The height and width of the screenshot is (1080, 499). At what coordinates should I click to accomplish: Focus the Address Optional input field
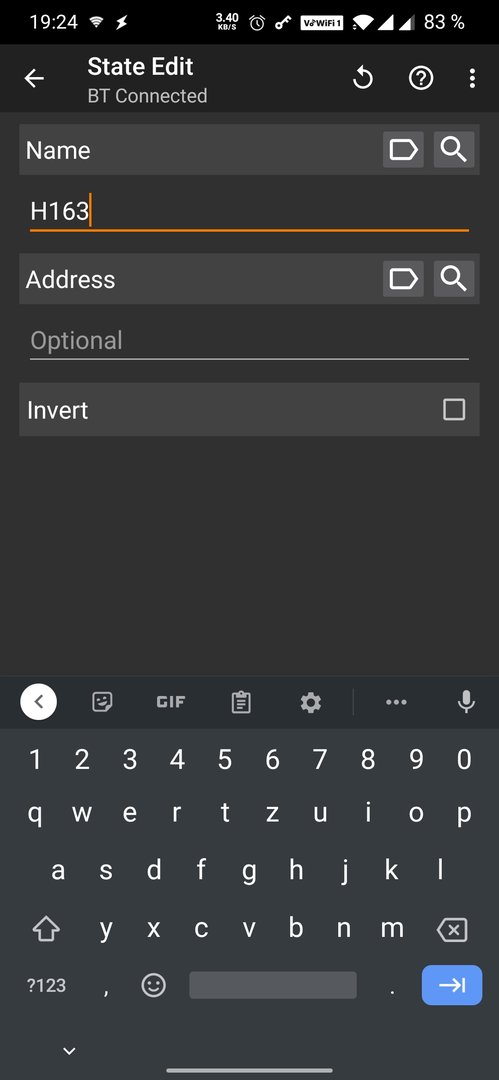coord(250,342)
